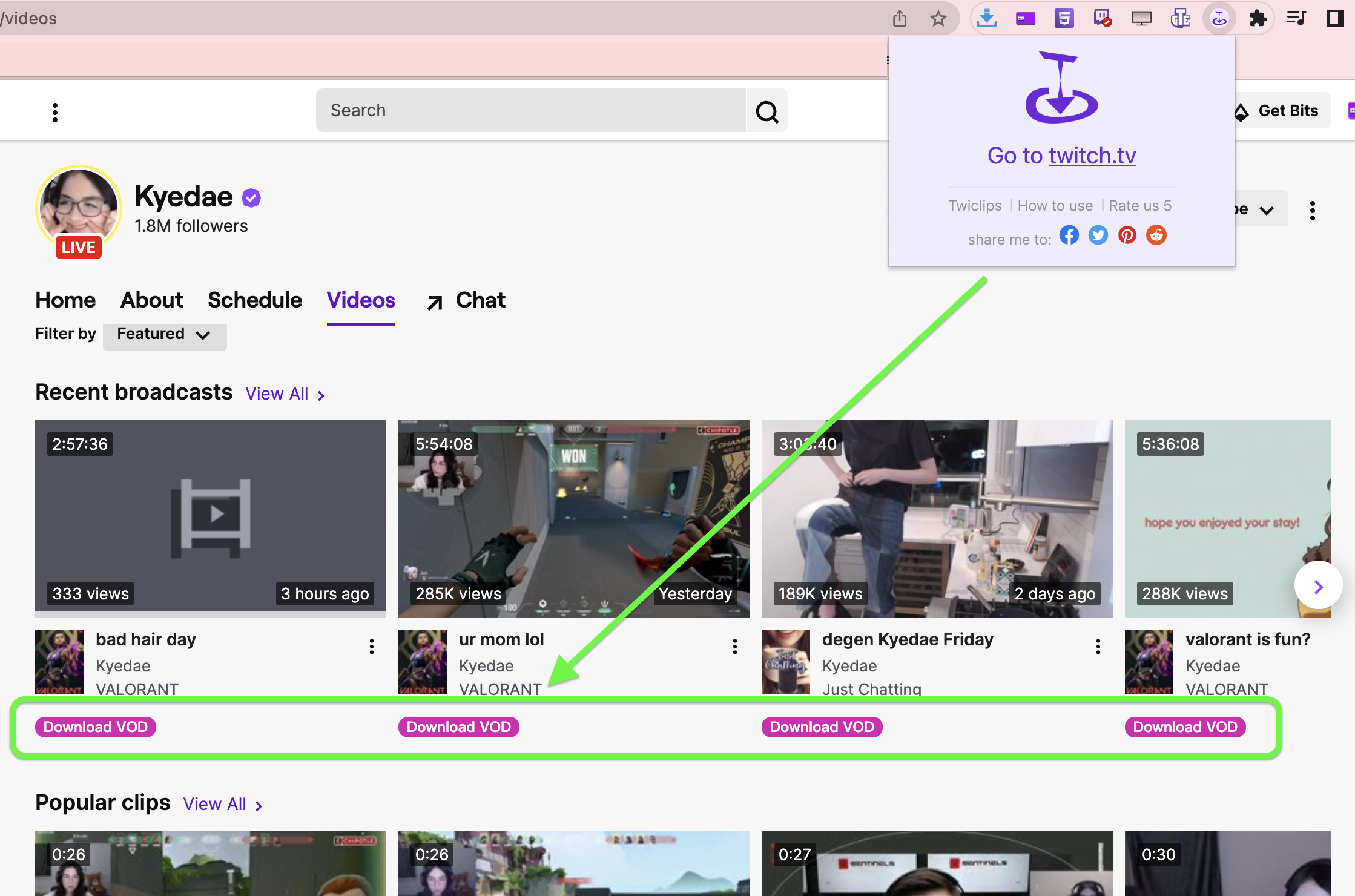Click the blue download arrow extension icon

986,19
